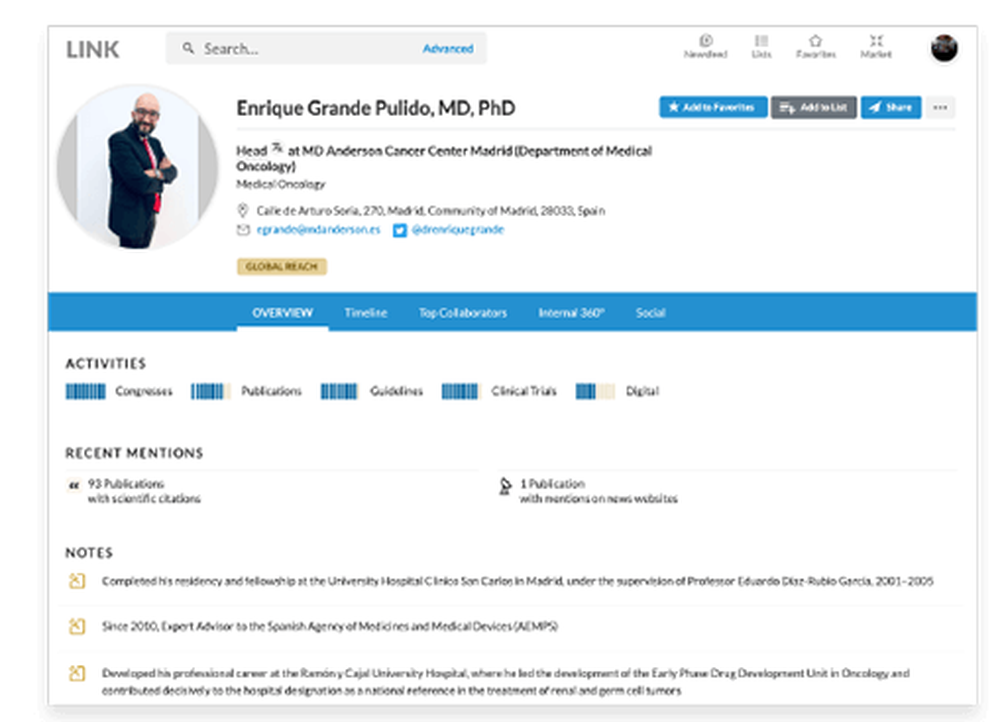This screenshot has height=722, width=1000.
Task: Open the @drenriquegrande Twitter handle link
Action: pos(458,230)
